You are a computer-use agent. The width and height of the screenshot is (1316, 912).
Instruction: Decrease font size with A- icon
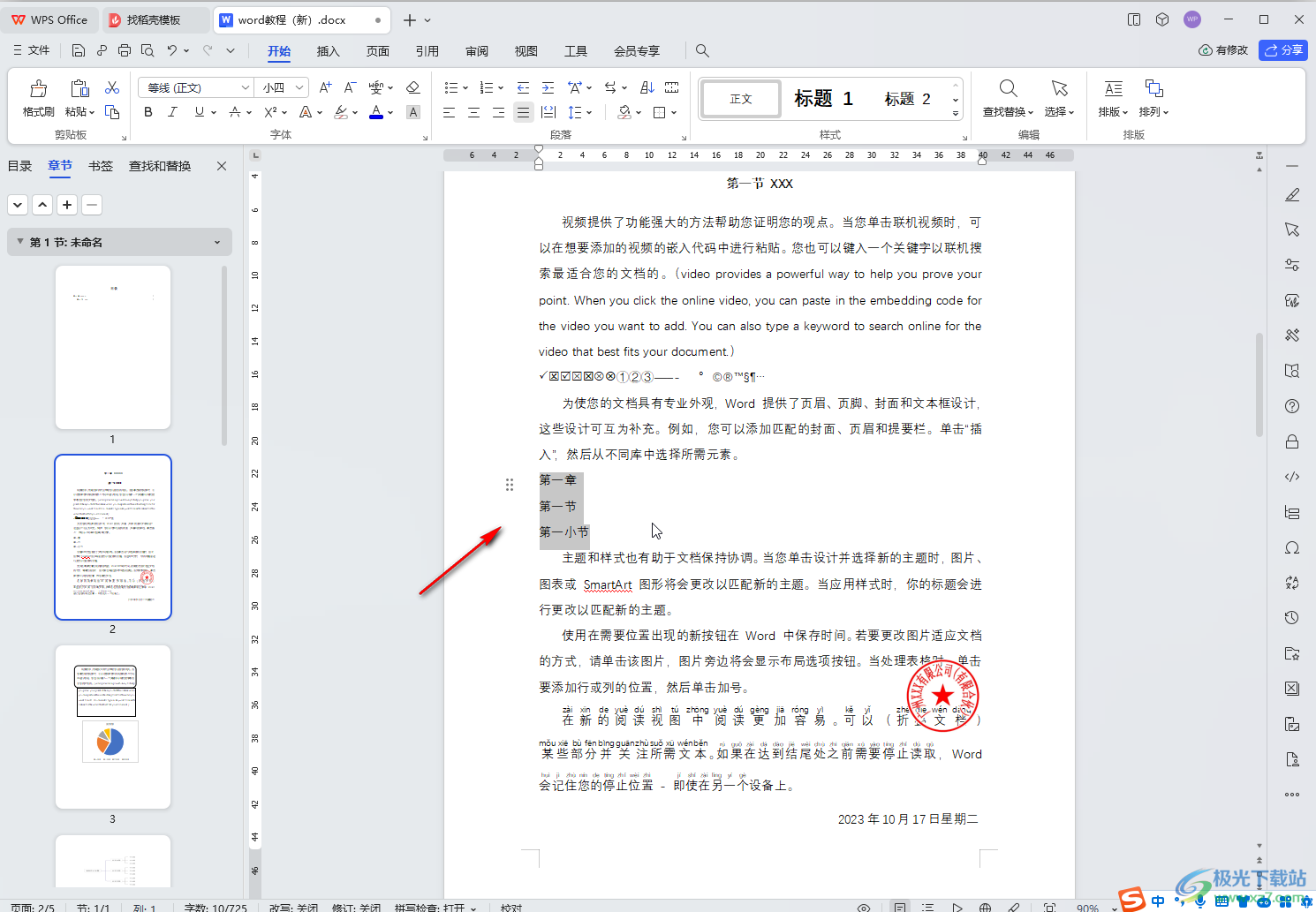(350, 87)
